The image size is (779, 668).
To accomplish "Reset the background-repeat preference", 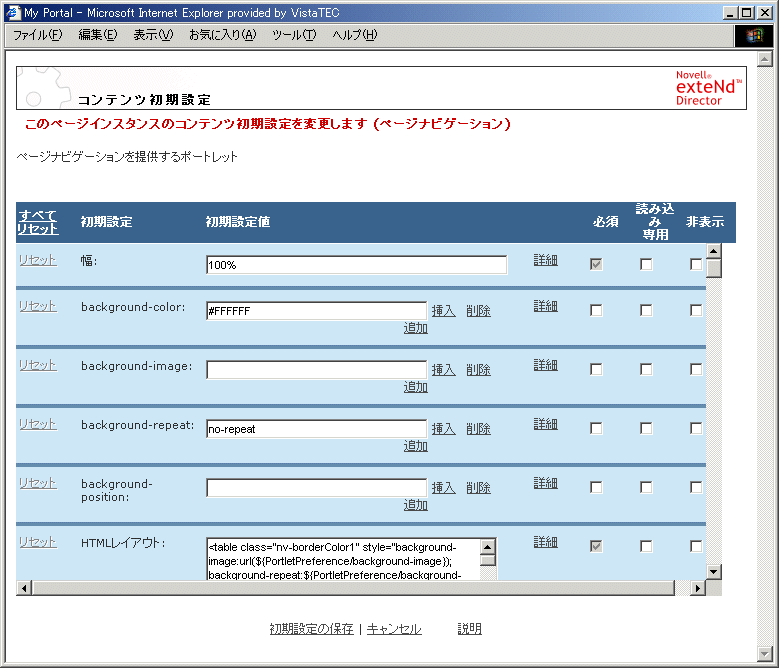I will click(38, 425).
